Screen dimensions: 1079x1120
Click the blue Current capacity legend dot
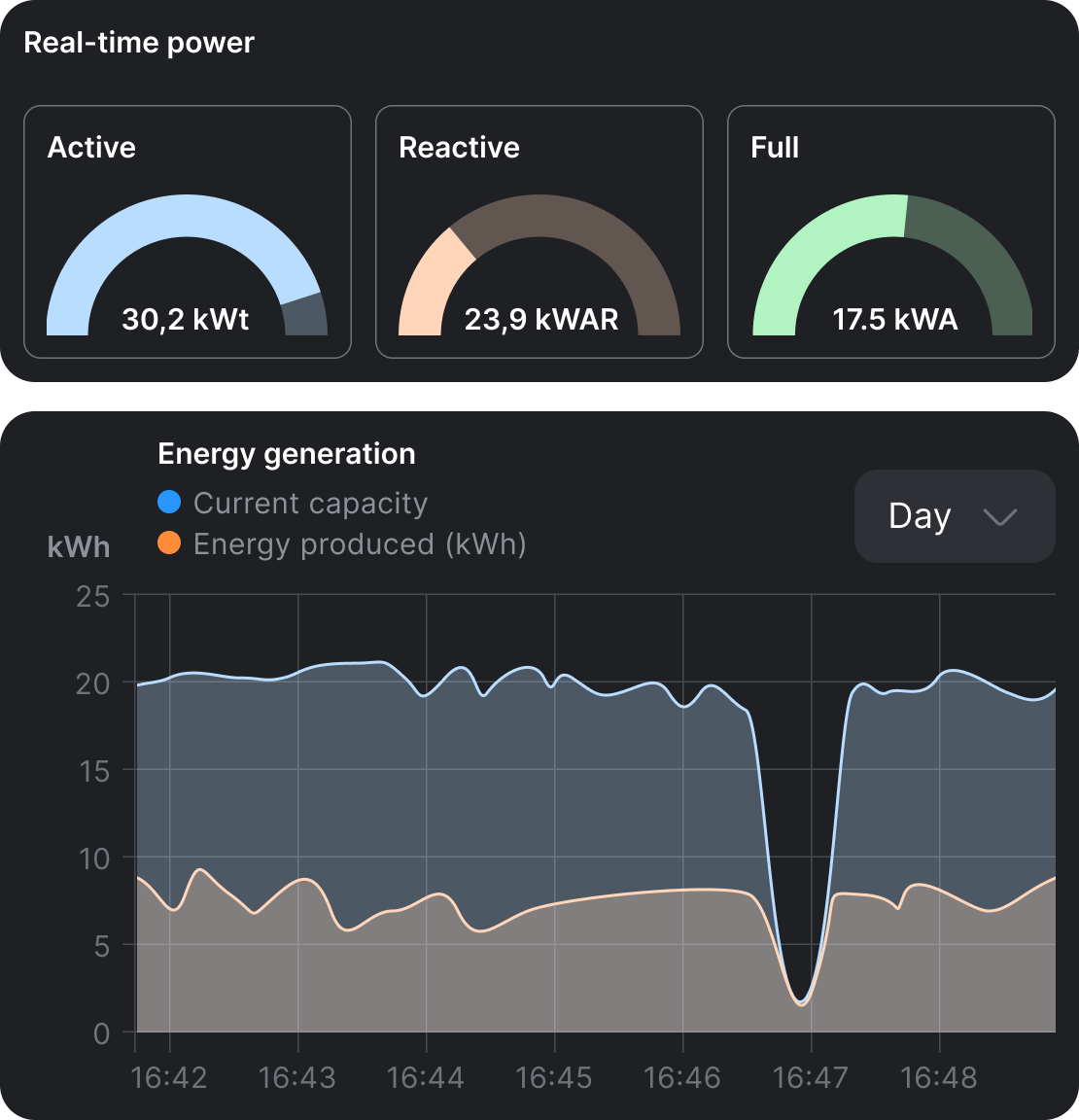point(169,503)
